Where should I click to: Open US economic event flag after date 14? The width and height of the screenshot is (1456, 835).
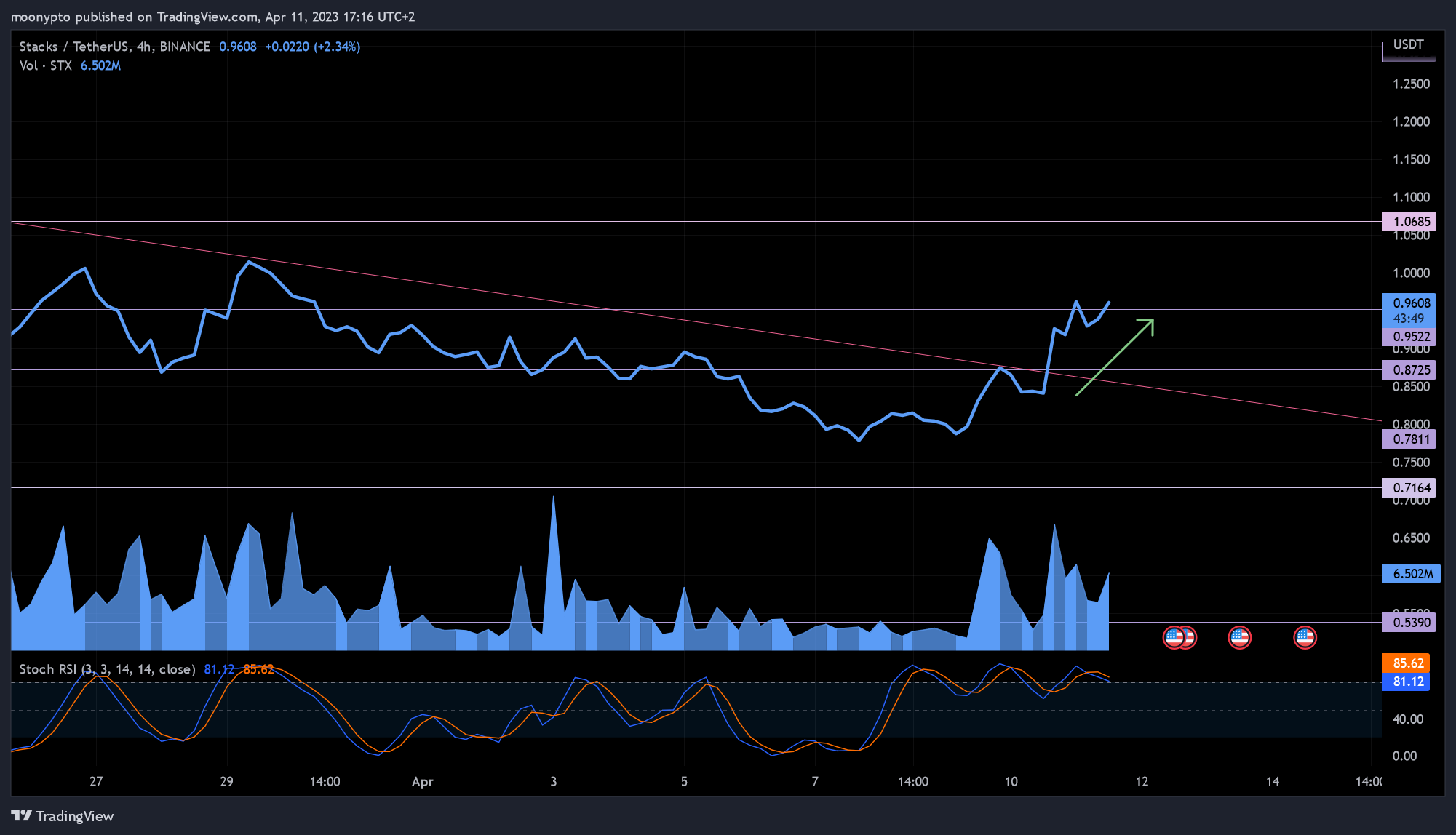(x=1305, y=638)
